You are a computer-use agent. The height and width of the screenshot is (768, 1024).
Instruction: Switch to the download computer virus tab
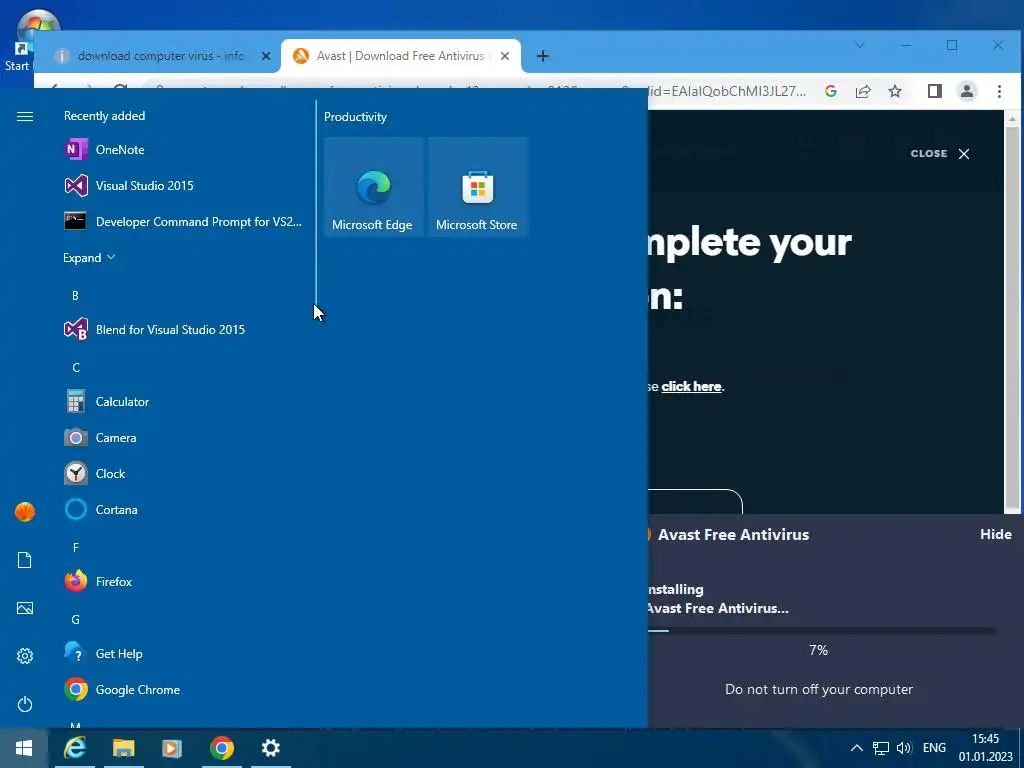(x=160, y=56)
